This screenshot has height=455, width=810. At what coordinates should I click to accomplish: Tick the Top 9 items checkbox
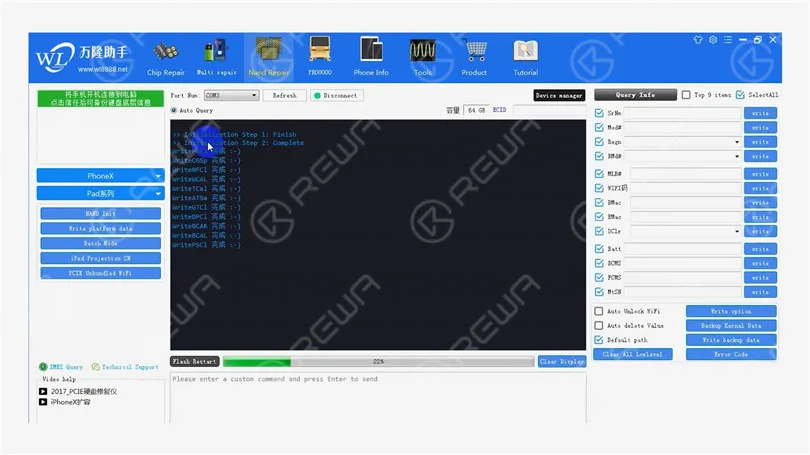point(686,95)
